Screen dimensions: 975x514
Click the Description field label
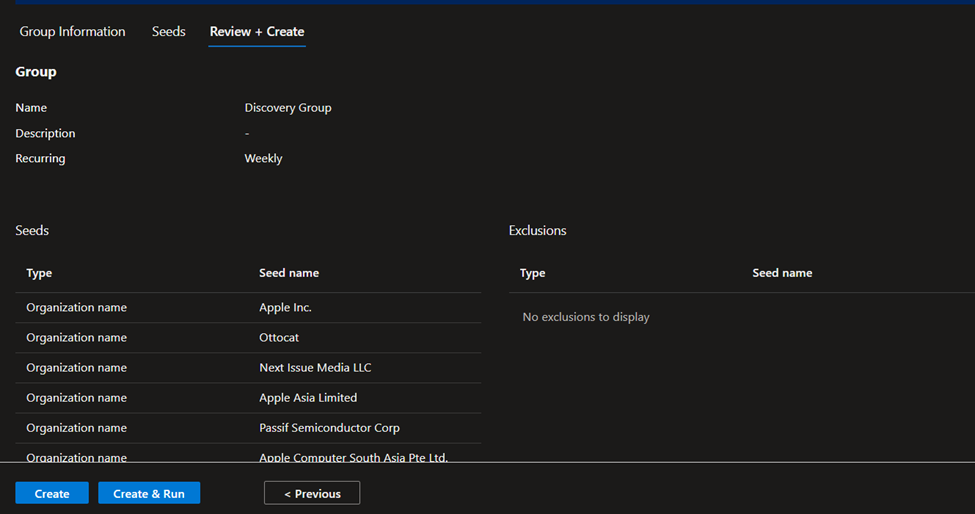click(x=45, y=134)
